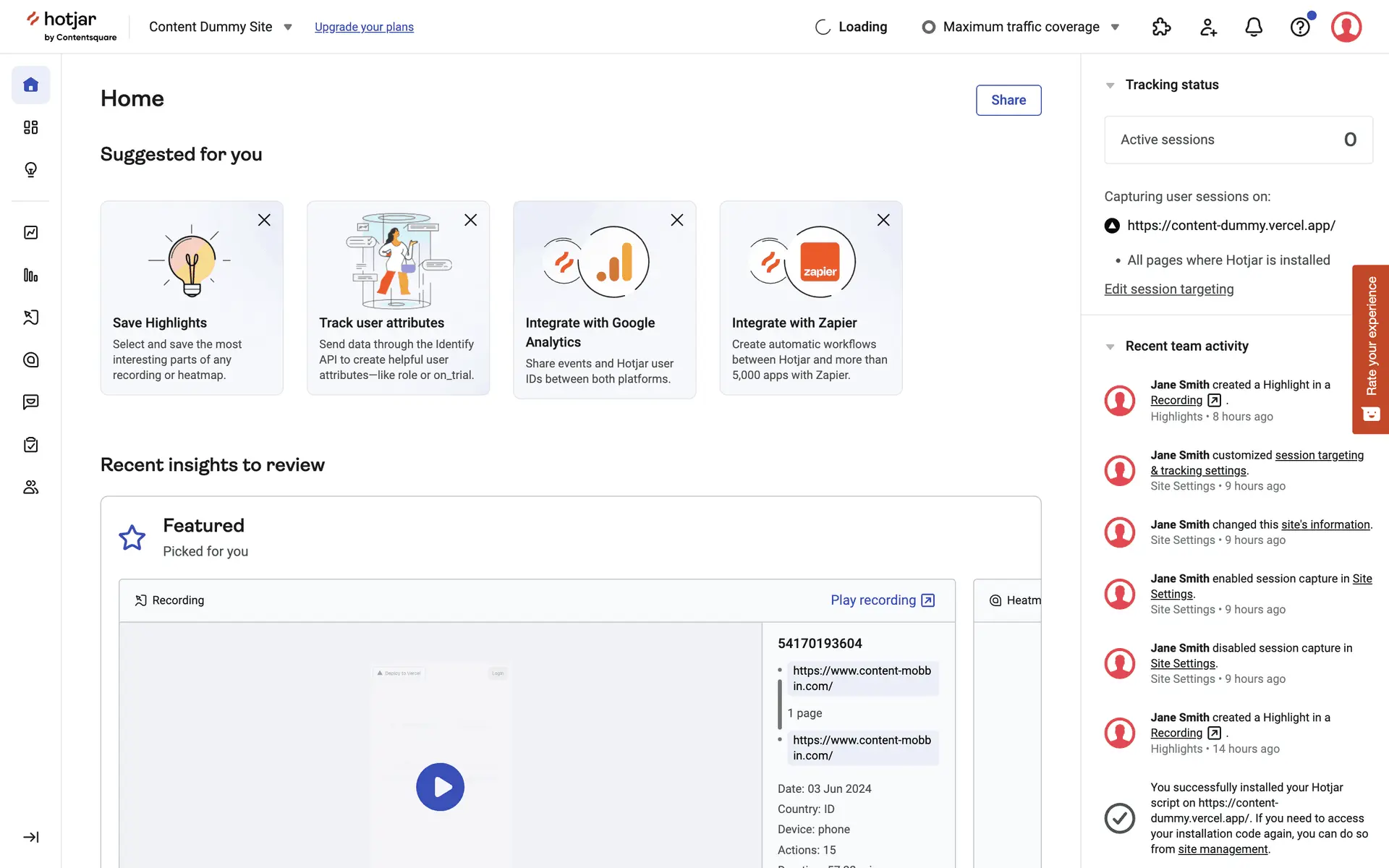The image size is (1389, 868).
Task: Expand the sidebar with arrow icon
Action: (30, 837)
